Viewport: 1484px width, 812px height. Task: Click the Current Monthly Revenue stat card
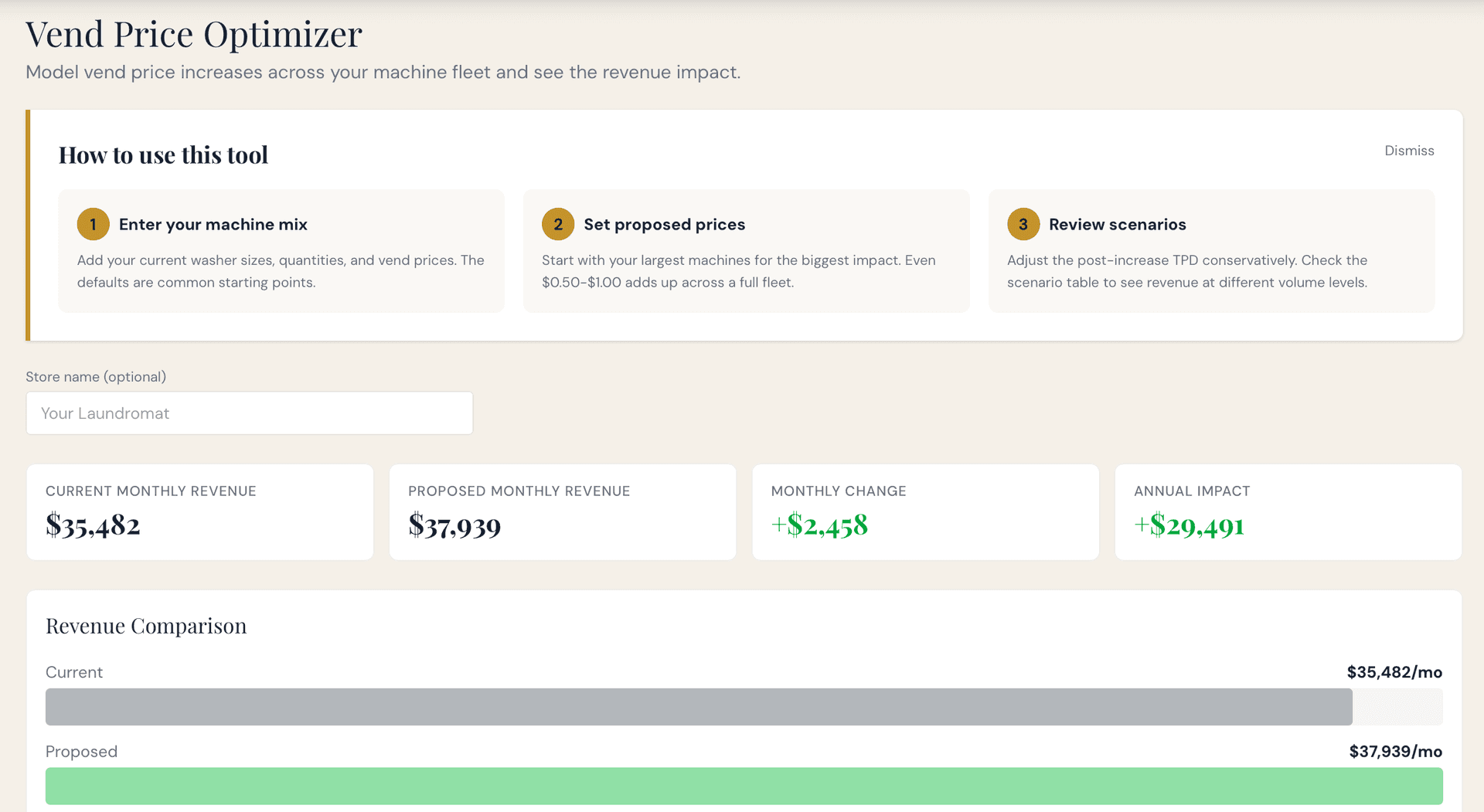pyautogui.click(x=199, y=511)
